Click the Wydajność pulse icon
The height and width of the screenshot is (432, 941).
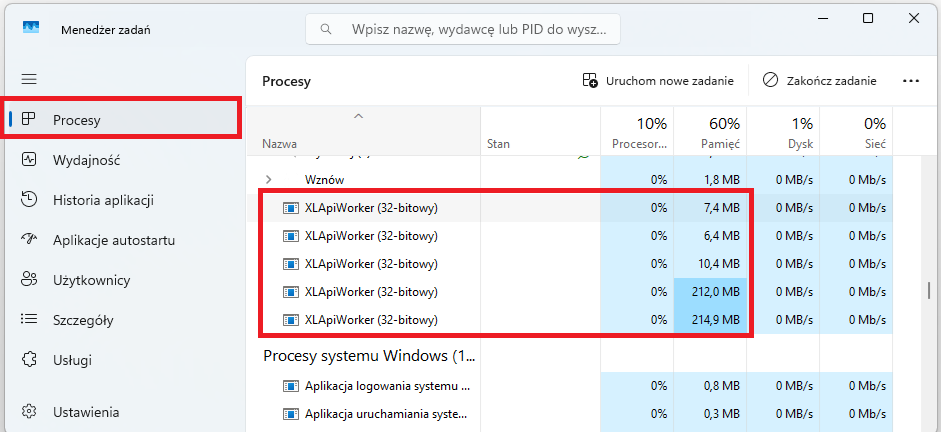click(29, 160)
